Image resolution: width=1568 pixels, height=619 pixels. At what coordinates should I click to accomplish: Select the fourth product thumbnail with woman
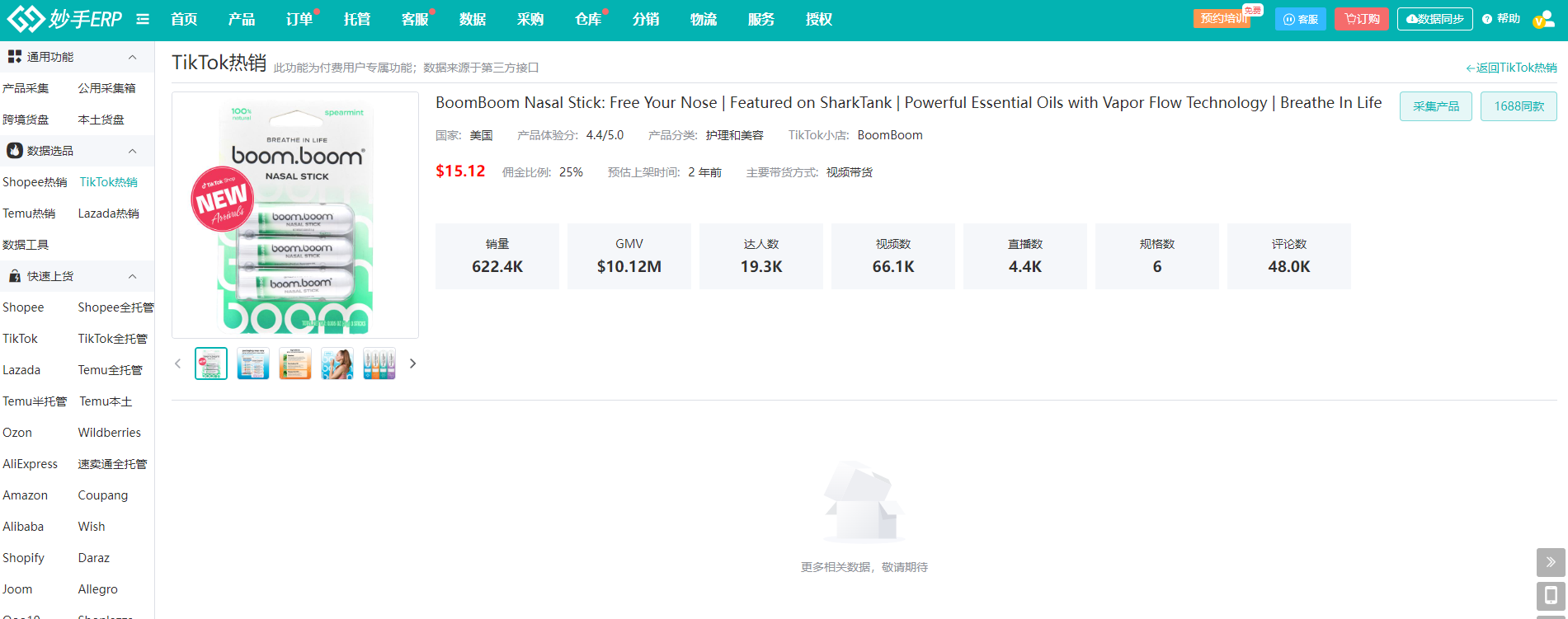coord(337,363)
